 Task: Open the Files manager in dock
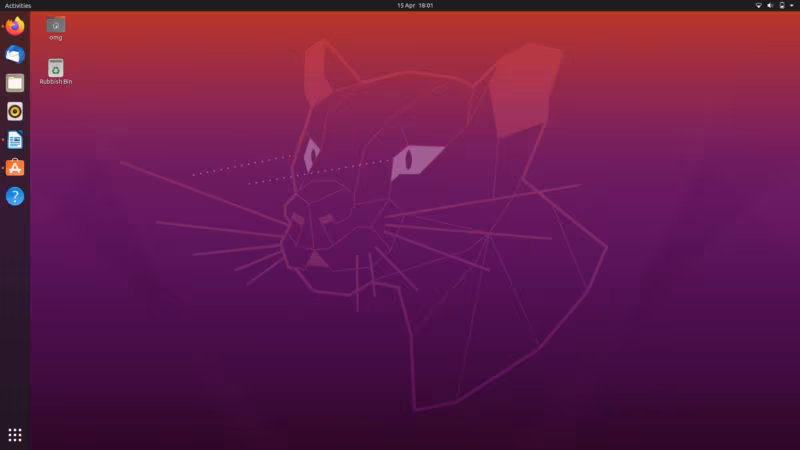15,83
